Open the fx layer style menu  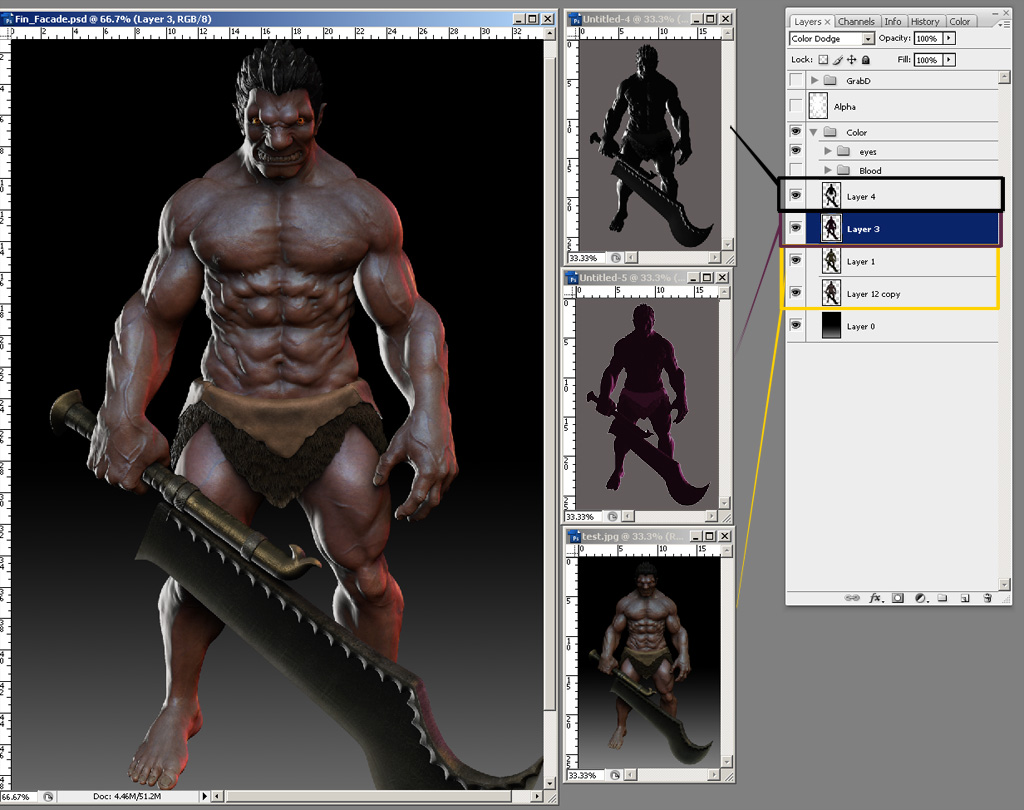coord(876,598)
